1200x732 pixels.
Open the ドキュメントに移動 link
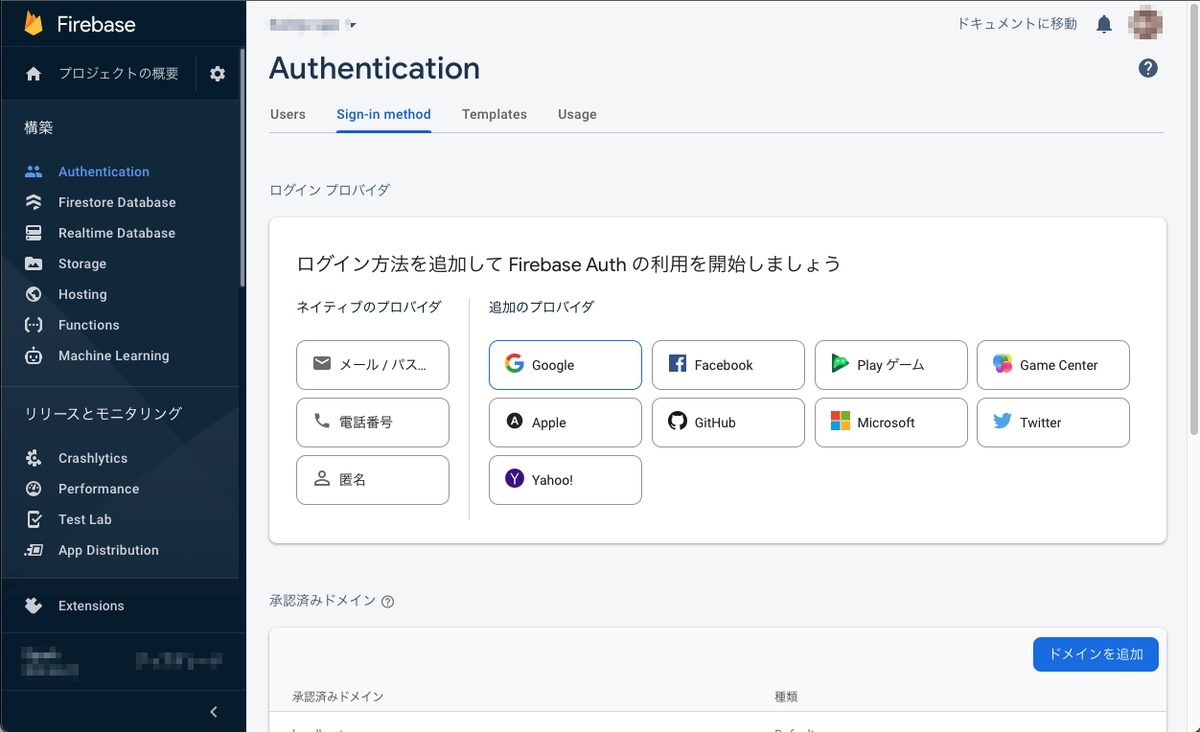coord(1017,24)
